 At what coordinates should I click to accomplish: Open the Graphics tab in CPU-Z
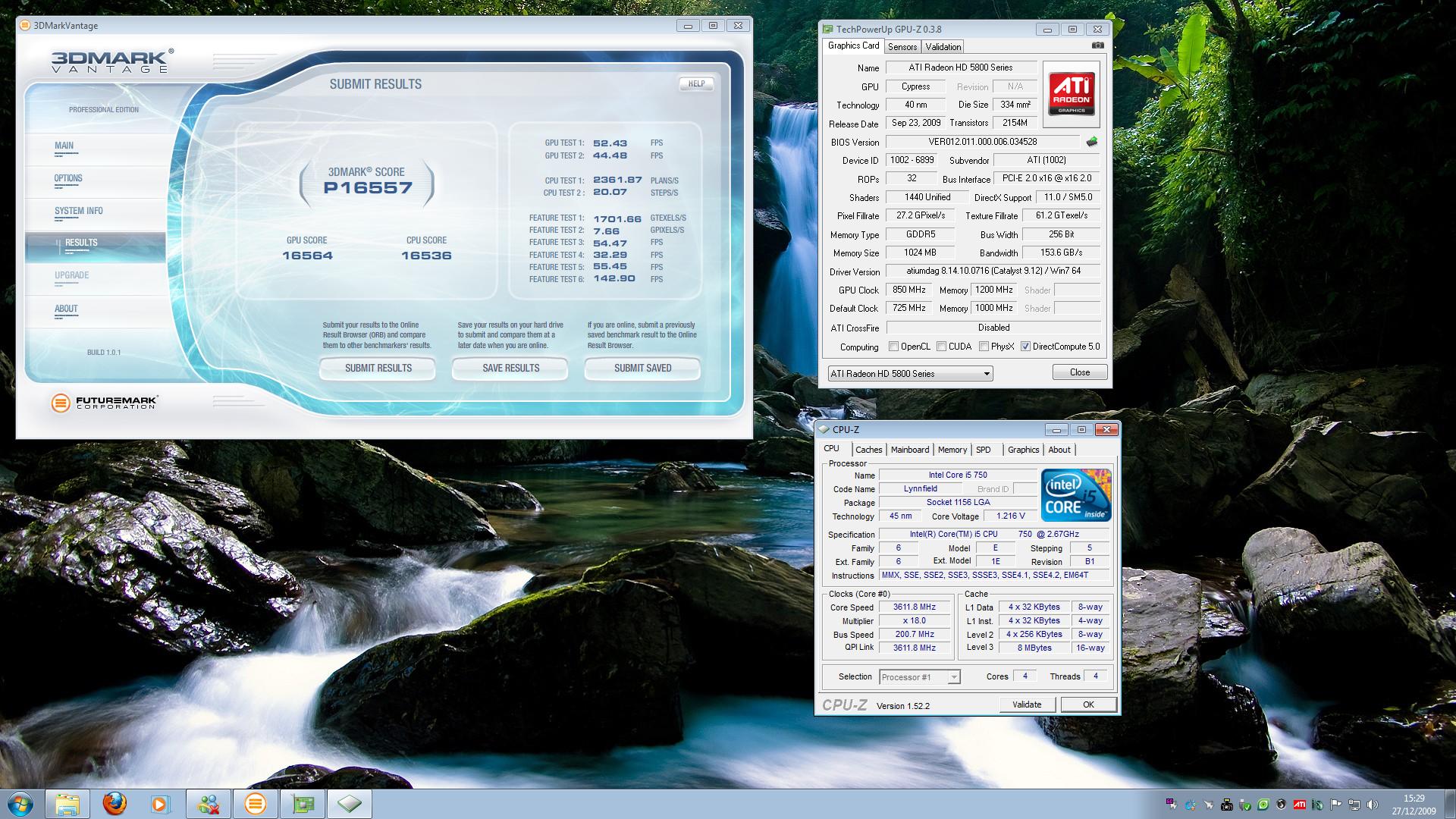[1023, 450]
